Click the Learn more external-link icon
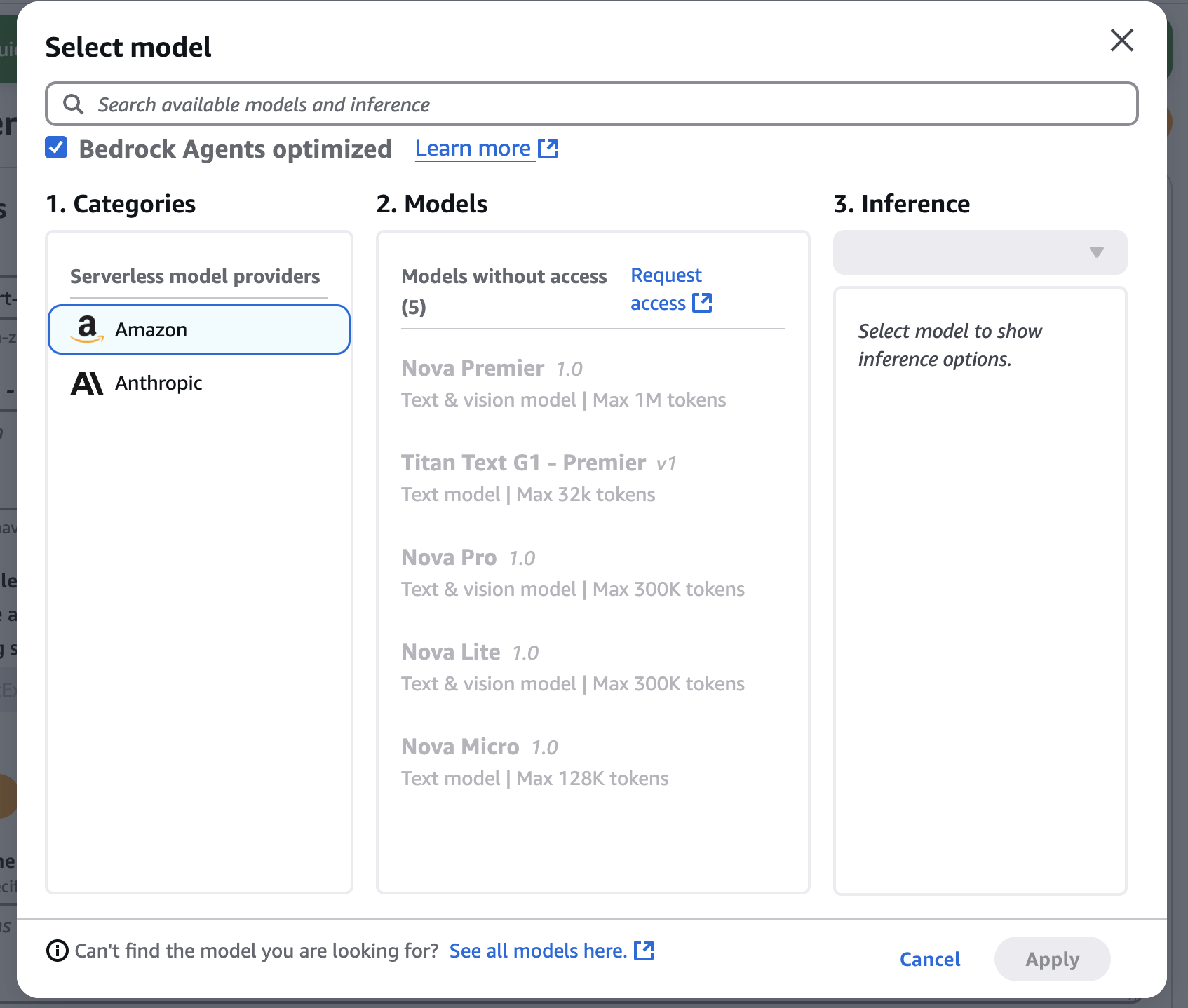The image size is (1188, 1008). pyautogui.click(x=548, y=149)
